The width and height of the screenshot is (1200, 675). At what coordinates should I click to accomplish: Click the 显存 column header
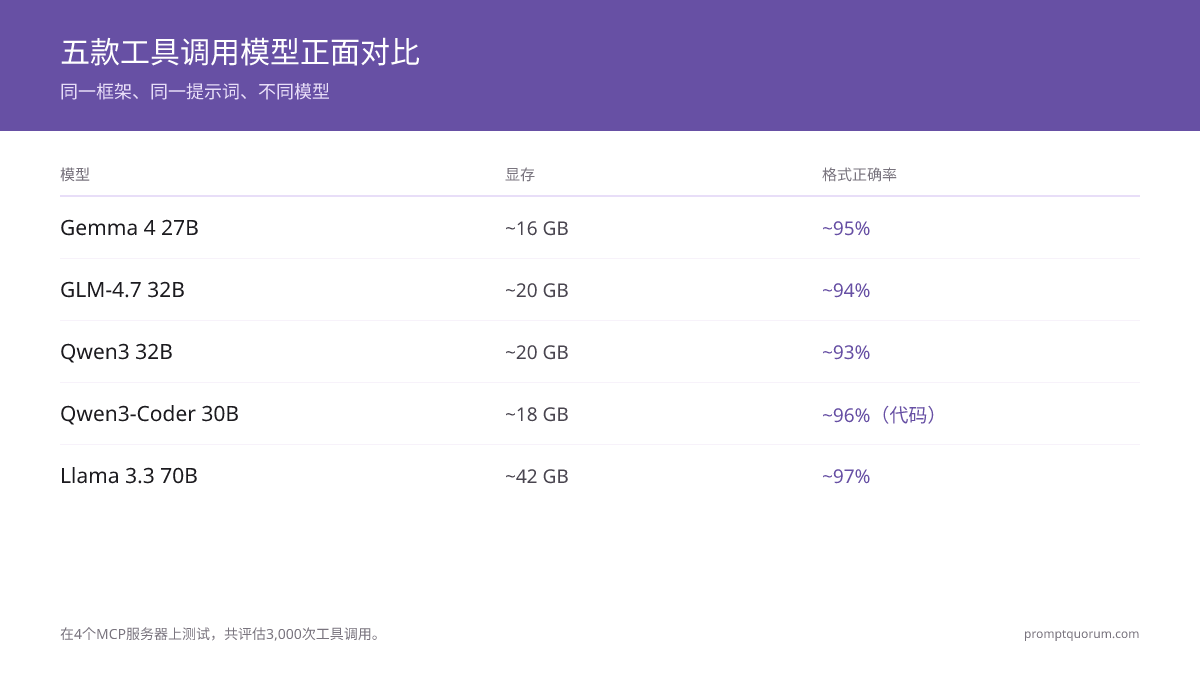tap(520, 175)
